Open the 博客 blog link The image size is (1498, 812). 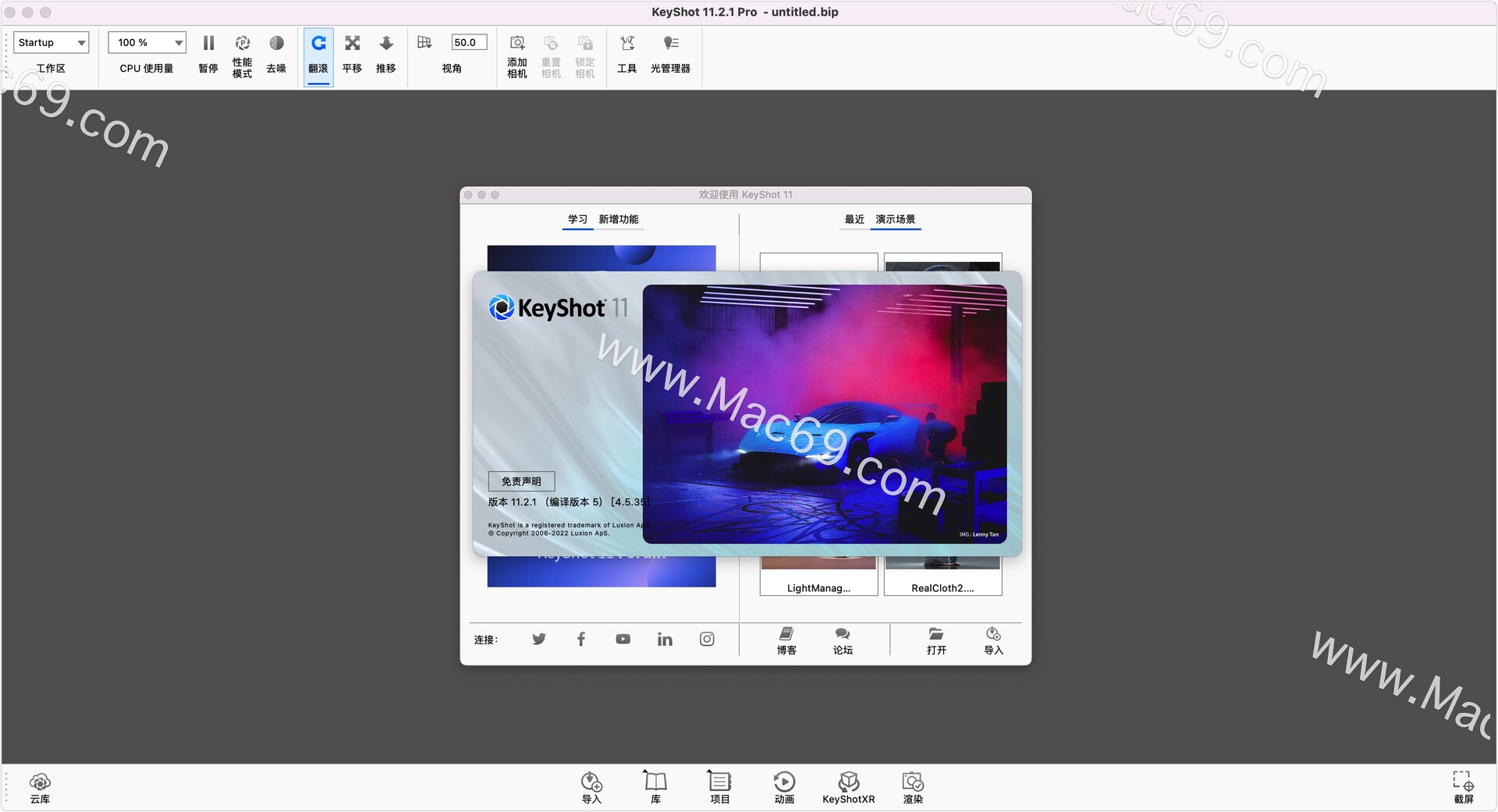click(x=786, y=641)
